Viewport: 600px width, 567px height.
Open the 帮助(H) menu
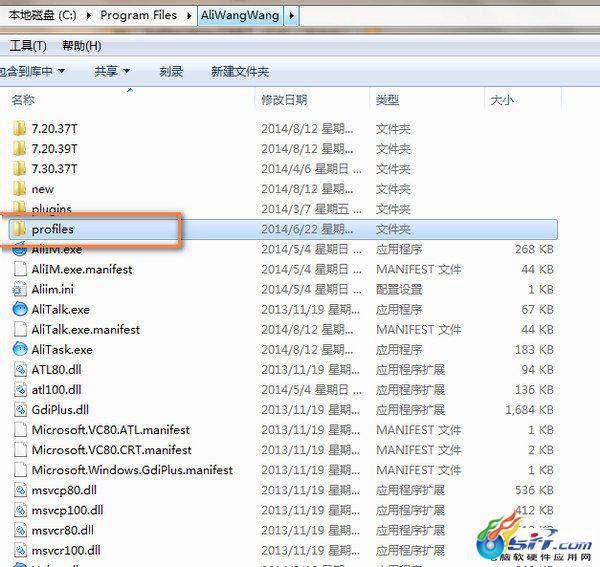(82, 46)
